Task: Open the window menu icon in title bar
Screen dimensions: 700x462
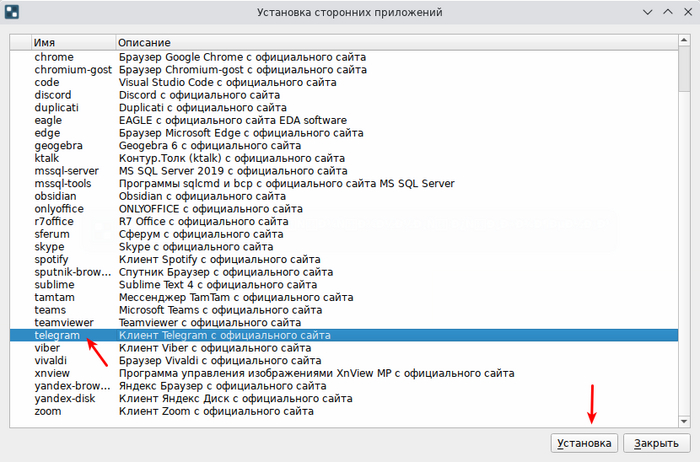Action: (x=12, y=12)
